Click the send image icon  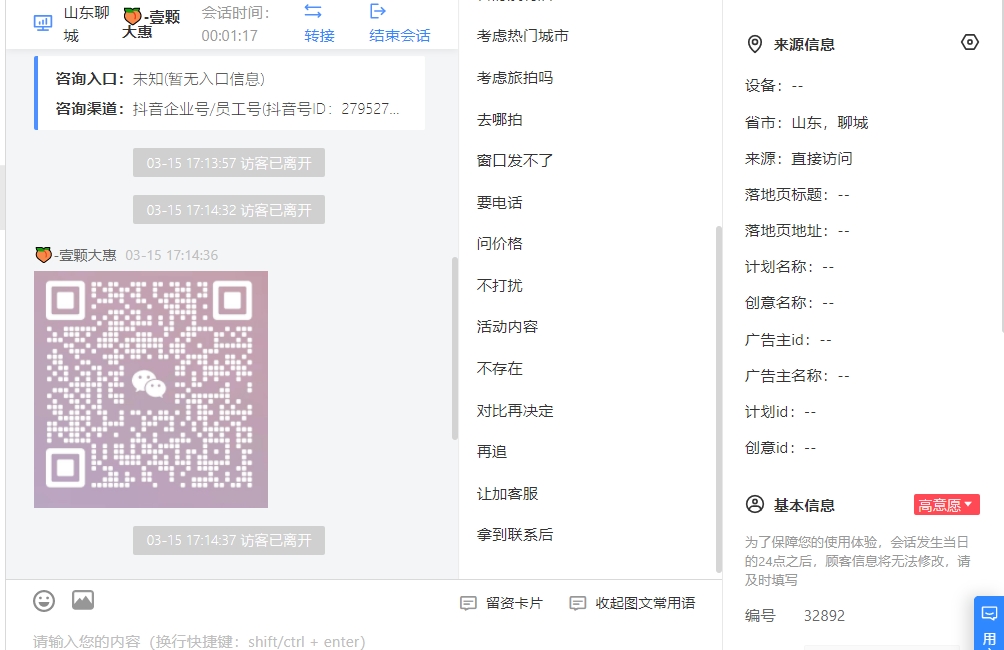(83, 600)
